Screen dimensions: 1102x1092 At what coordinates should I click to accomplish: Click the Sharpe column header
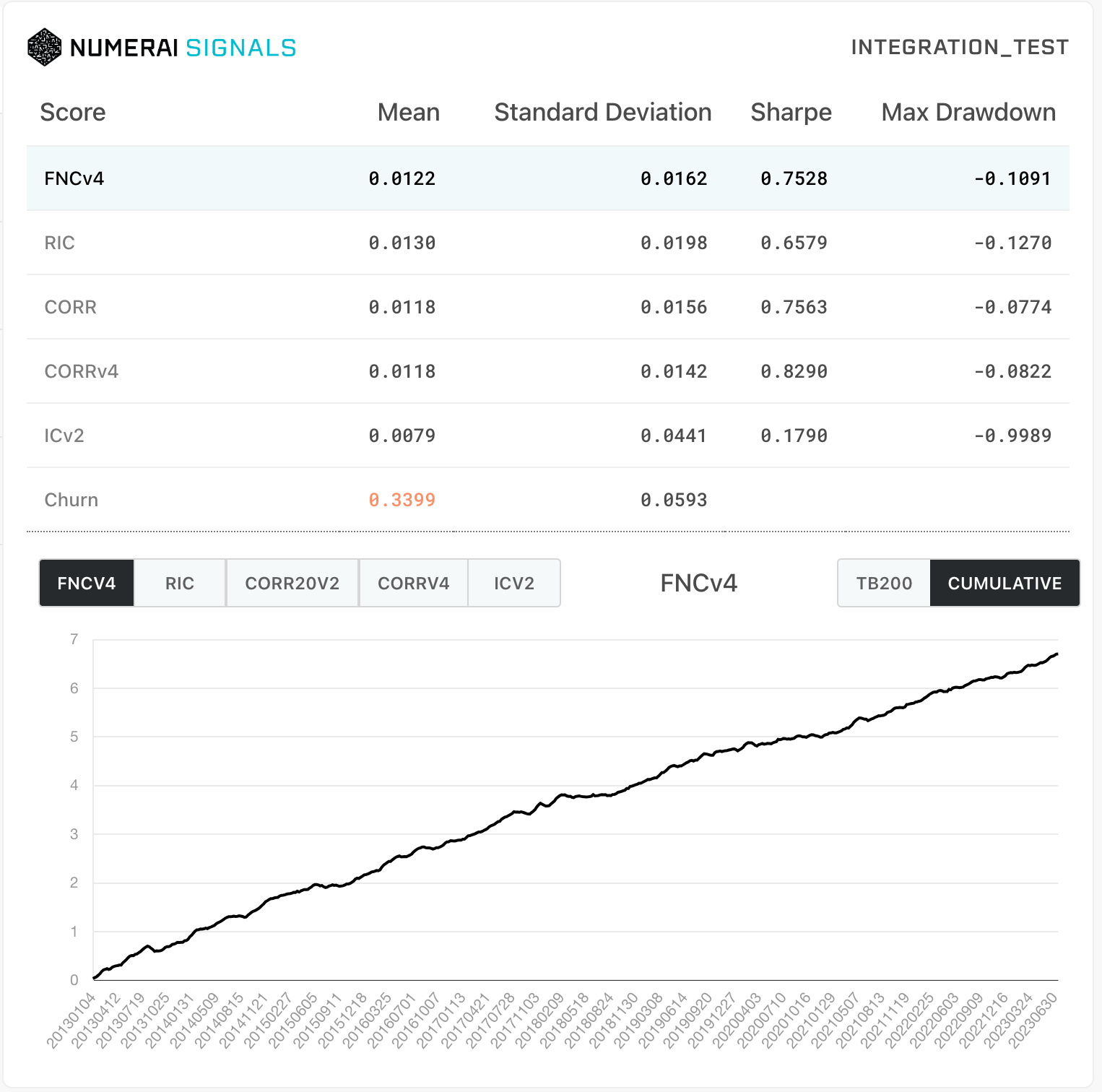[791, 113]
